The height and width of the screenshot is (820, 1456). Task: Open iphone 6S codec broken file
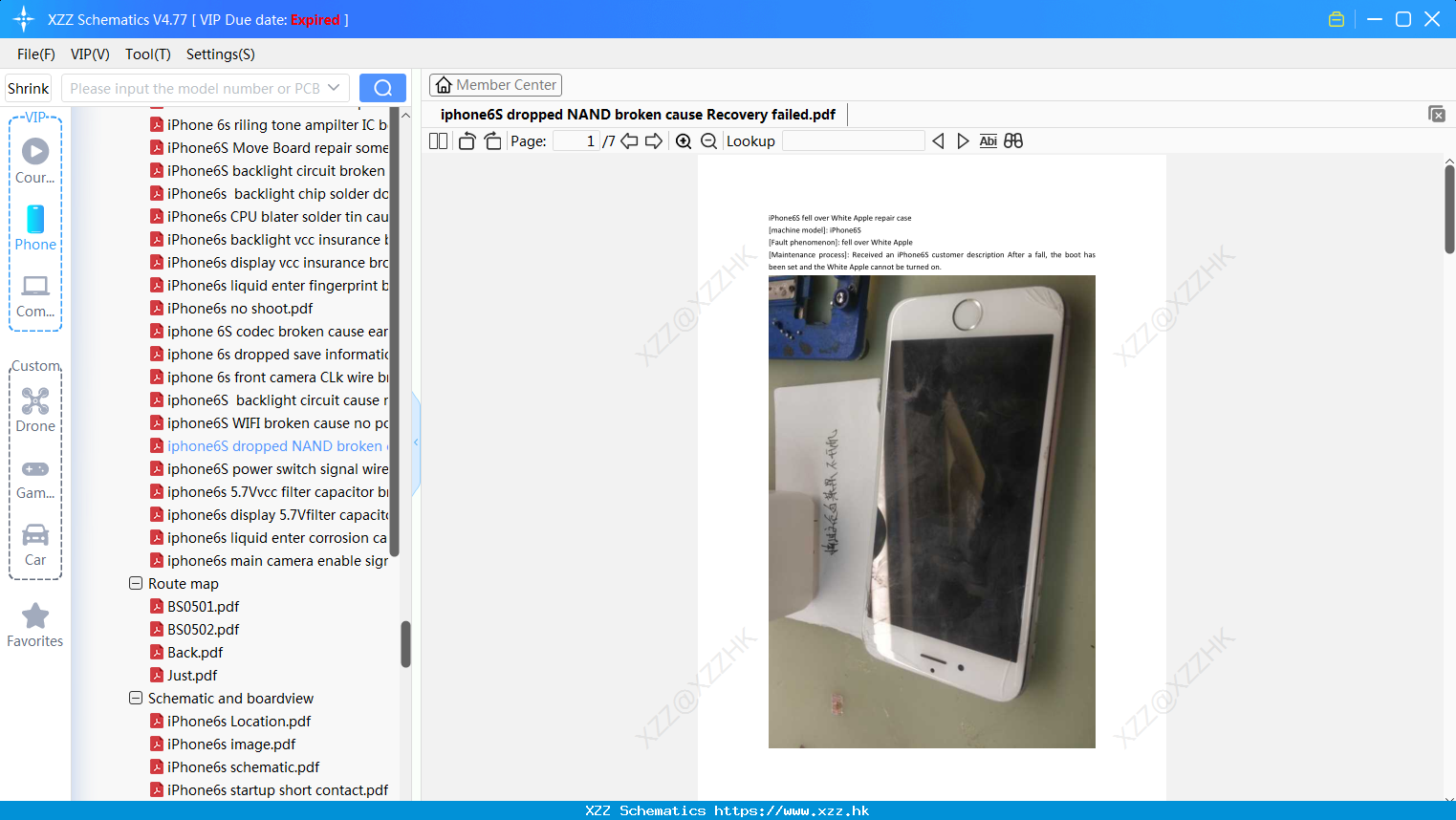tap(277, 332)
